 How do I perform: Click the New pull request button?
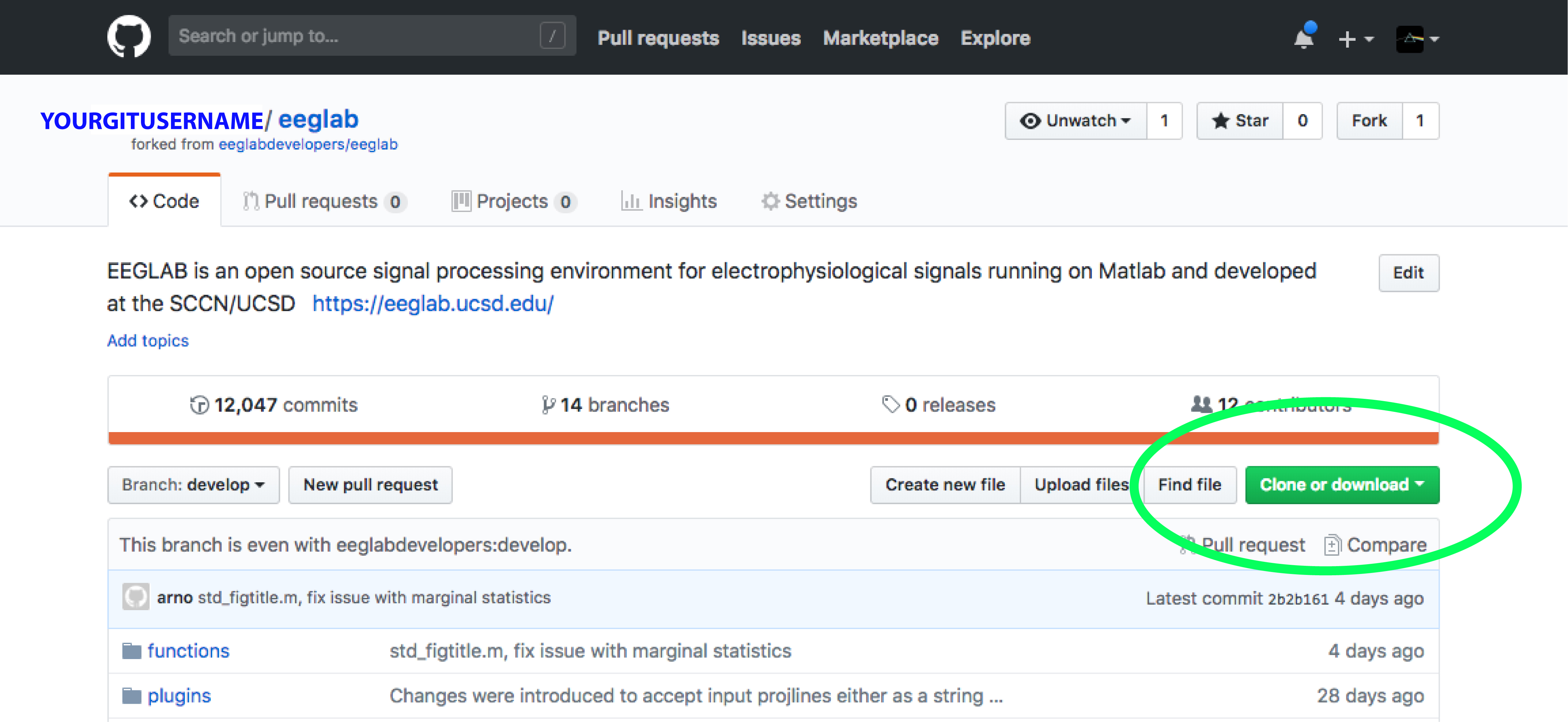pyautogui.click(x=370, y=485)
